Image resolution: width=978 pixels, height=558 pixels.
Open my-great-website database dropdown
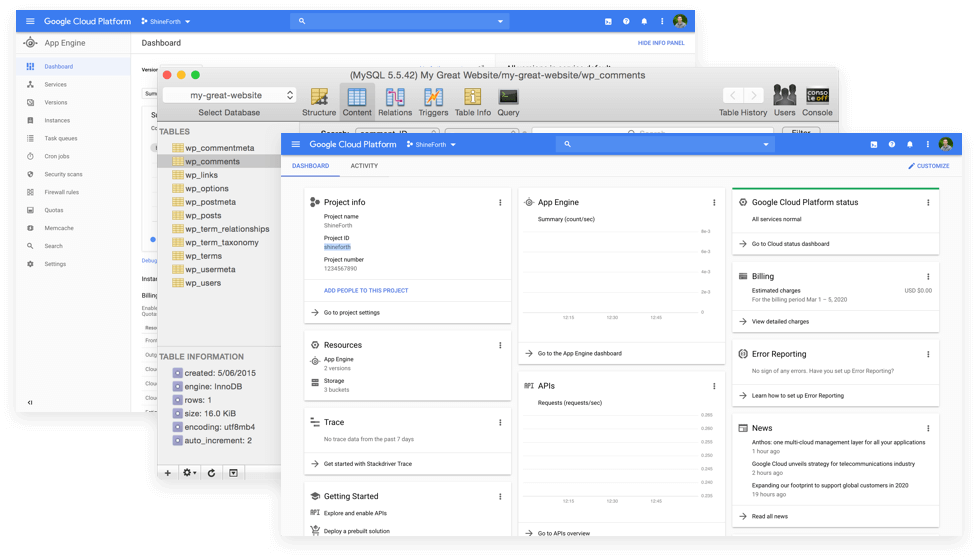tap(229, 95)
